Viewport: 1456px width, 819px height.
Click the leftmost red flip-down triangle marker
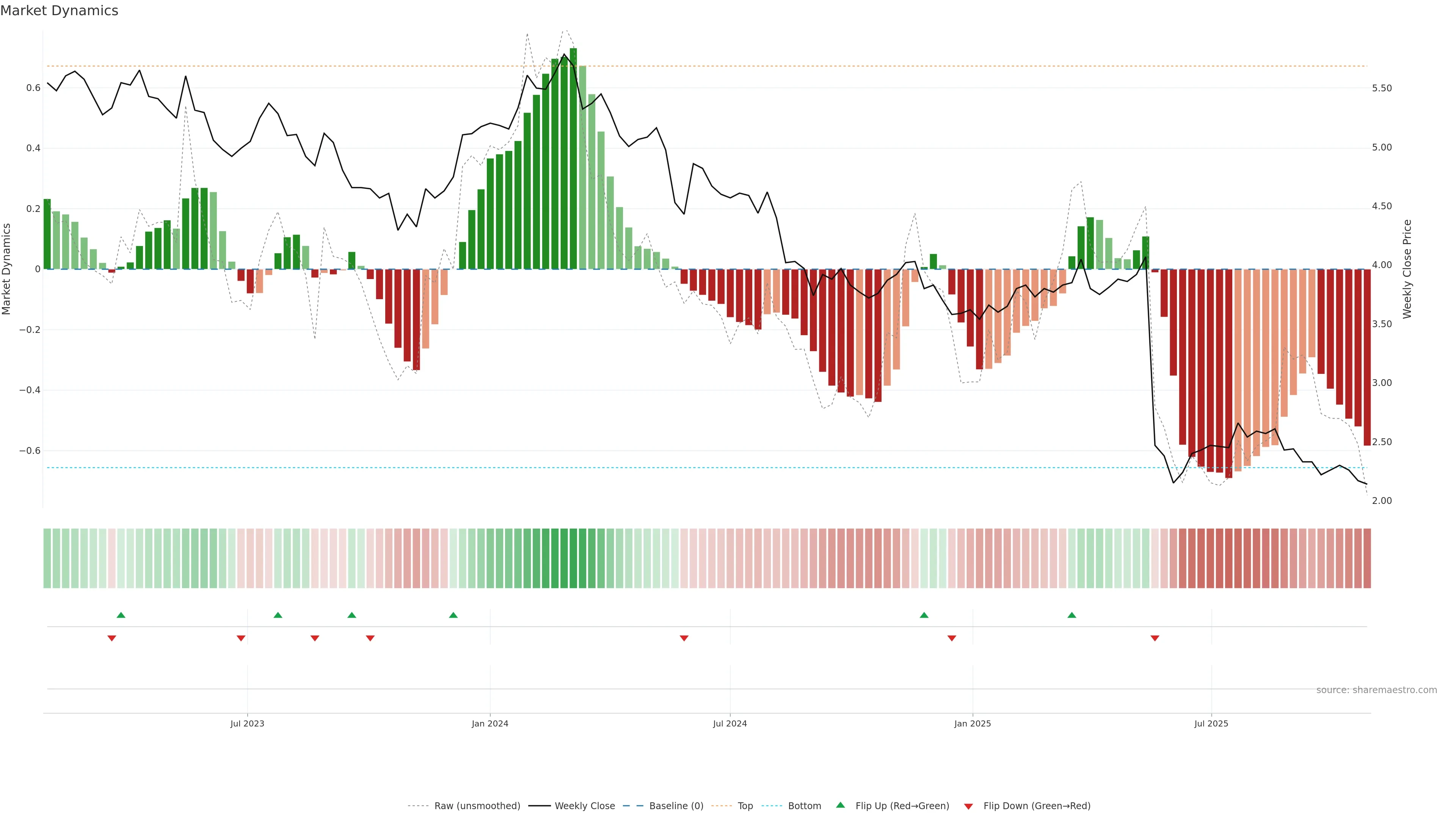[x=111, y=638]
